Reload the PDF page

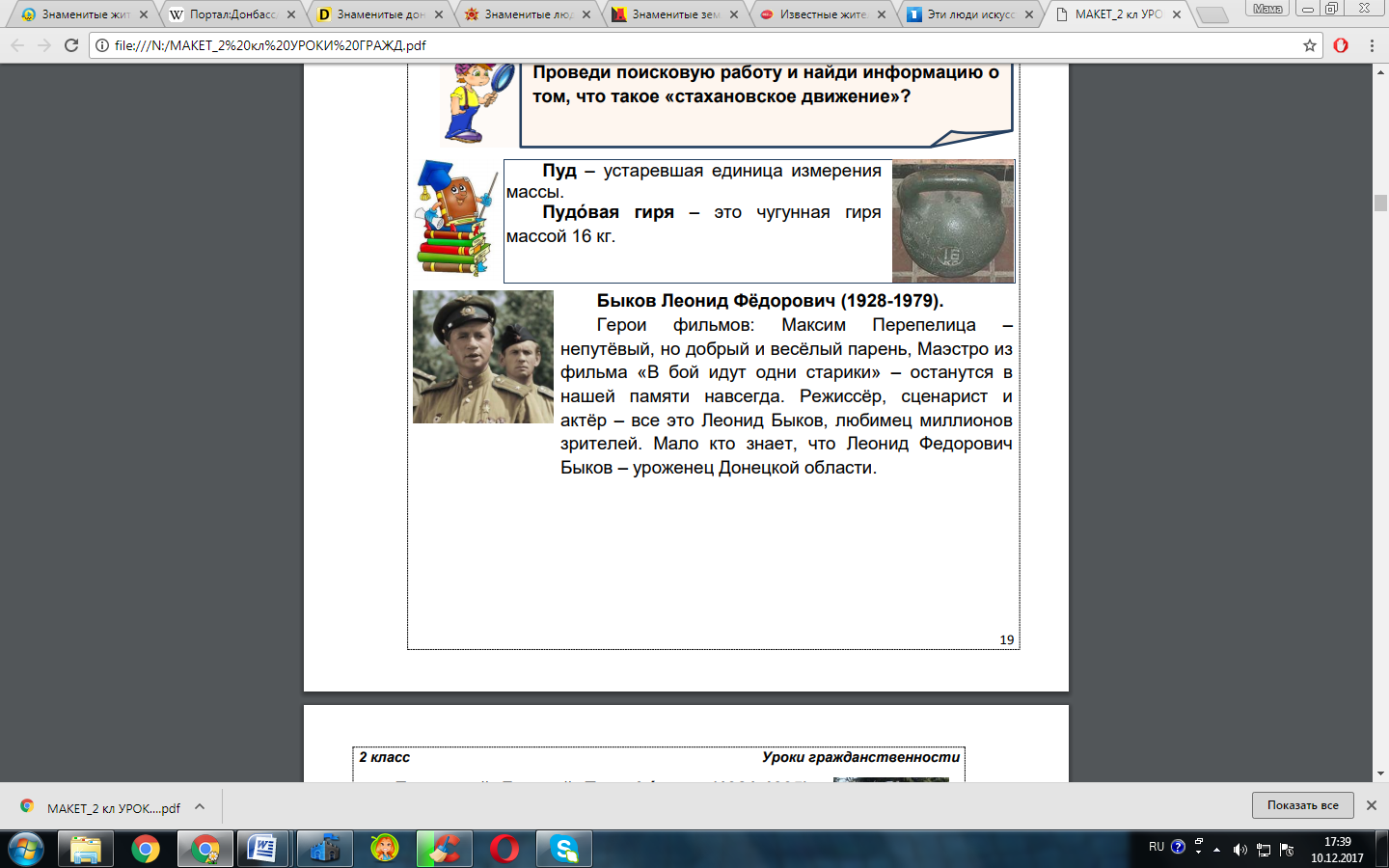point(71,45)
